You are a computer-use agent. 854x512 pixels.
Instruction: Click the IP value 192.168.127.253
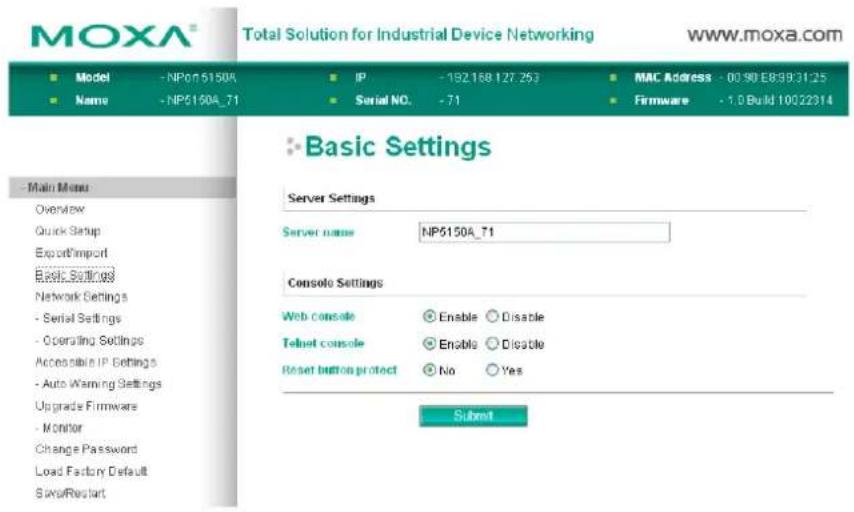coord(490,77)
